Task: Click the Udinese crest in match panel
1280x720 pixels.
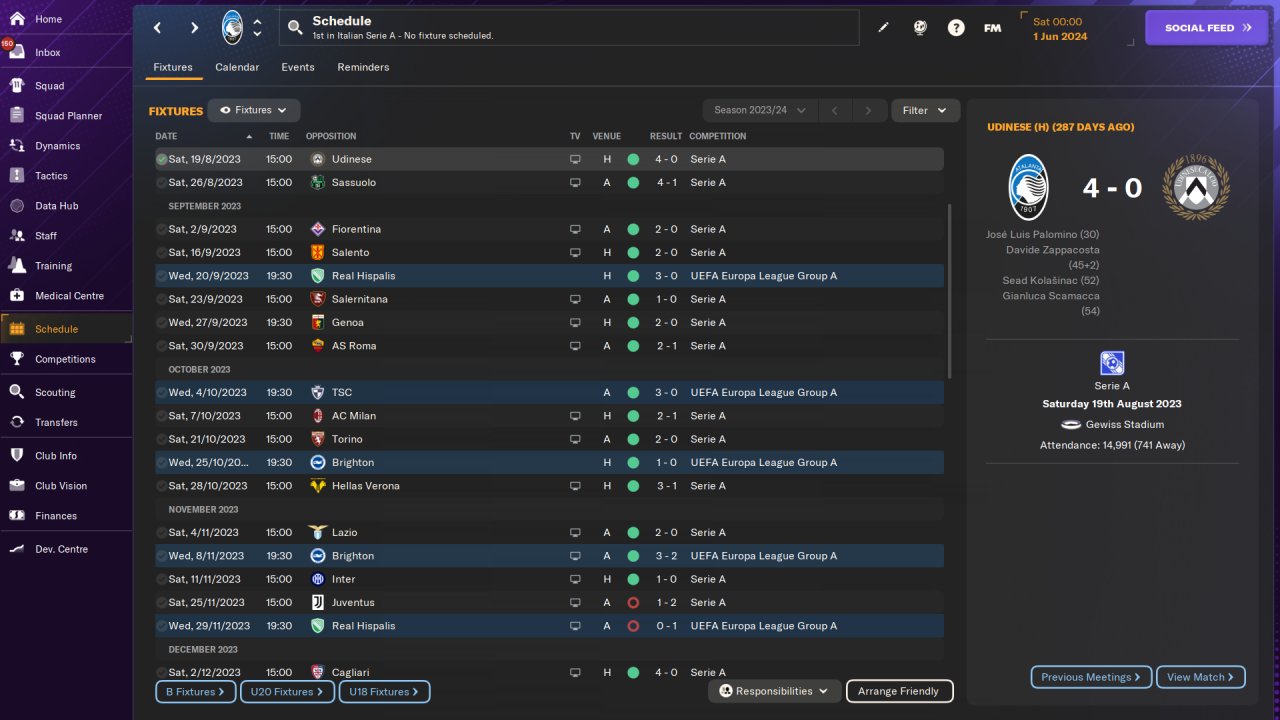Action: pos(1196,188)
